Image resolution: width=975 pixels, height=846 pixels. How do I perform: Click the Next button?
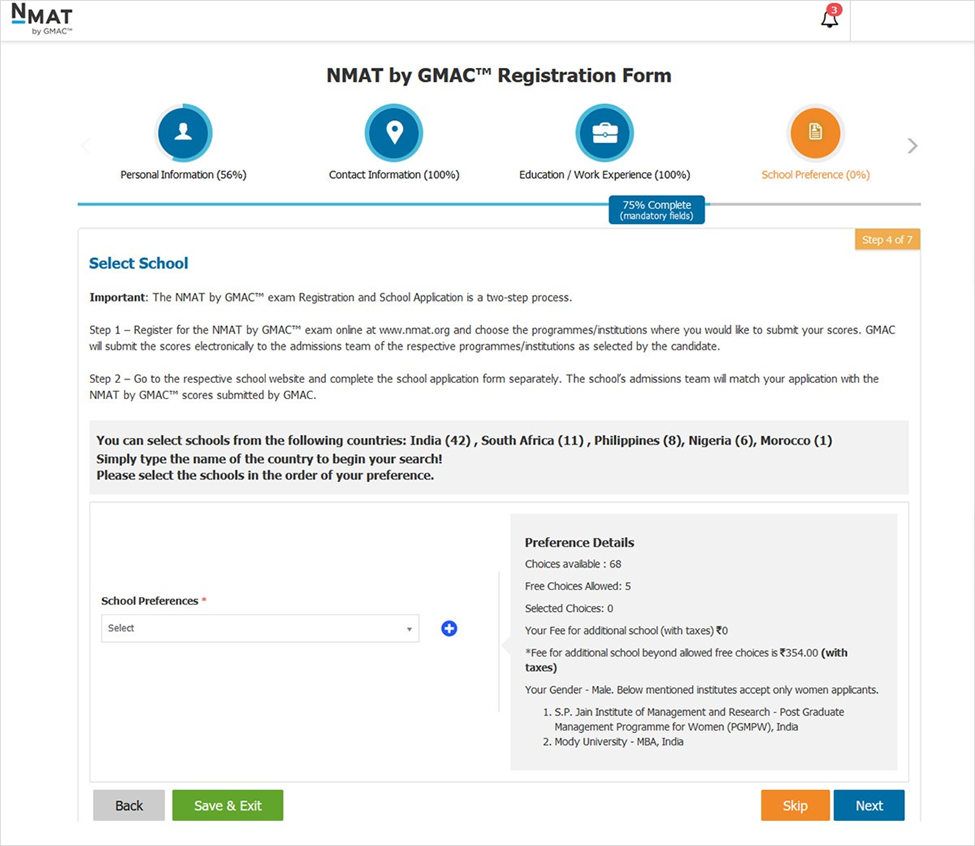click(x=869, y=806)
